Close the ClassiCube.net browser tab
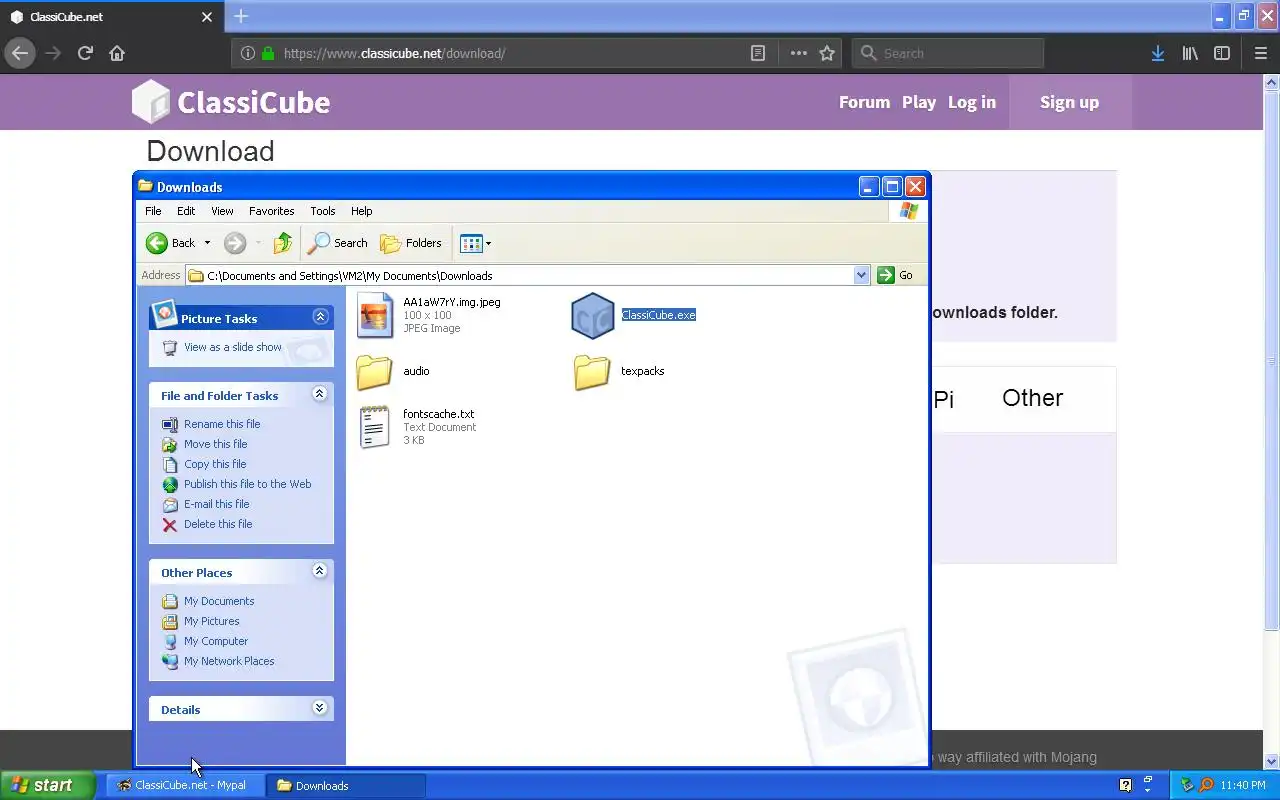 tap(207, 17)
